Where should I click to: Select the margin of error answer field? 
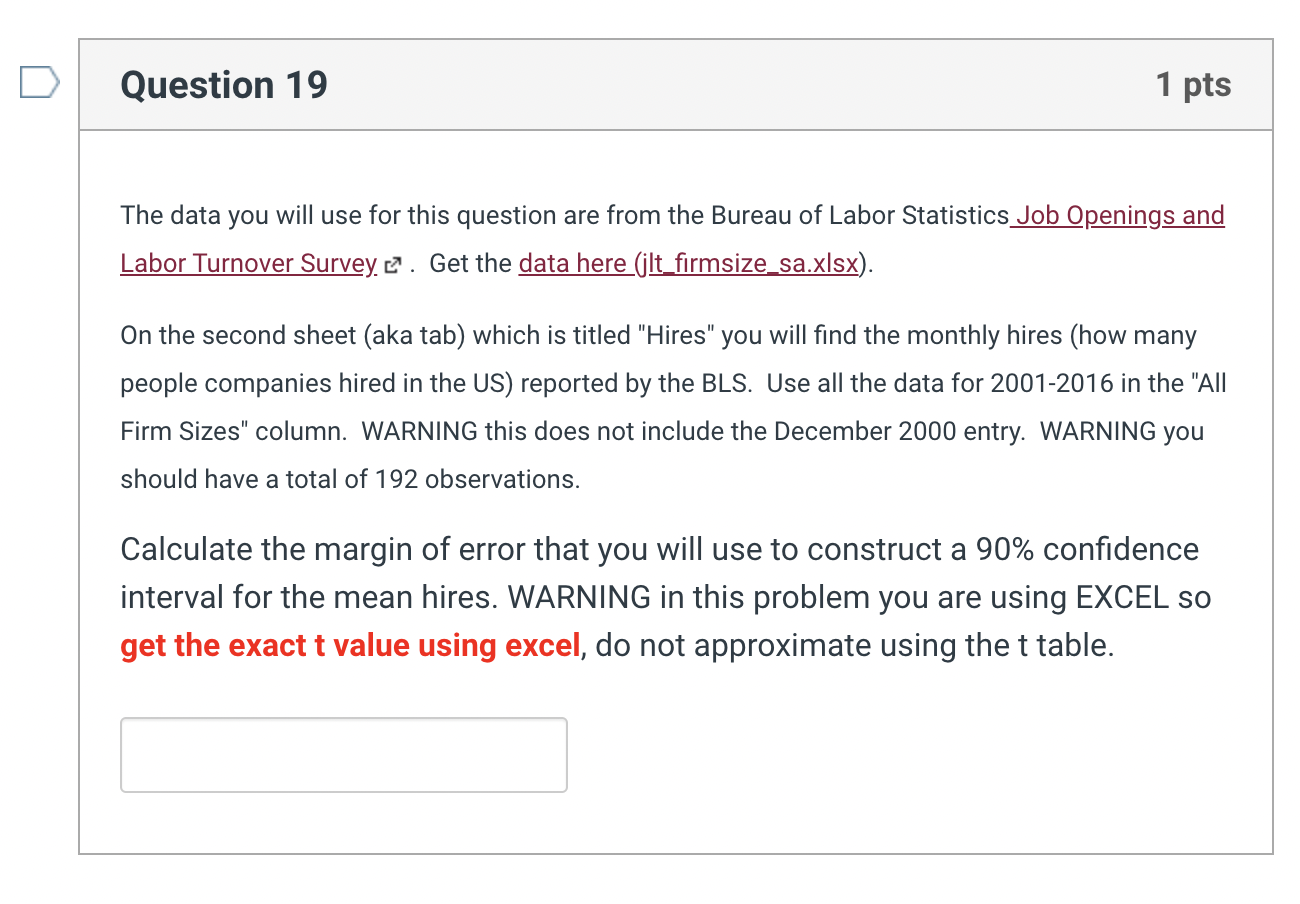(343, 754)
